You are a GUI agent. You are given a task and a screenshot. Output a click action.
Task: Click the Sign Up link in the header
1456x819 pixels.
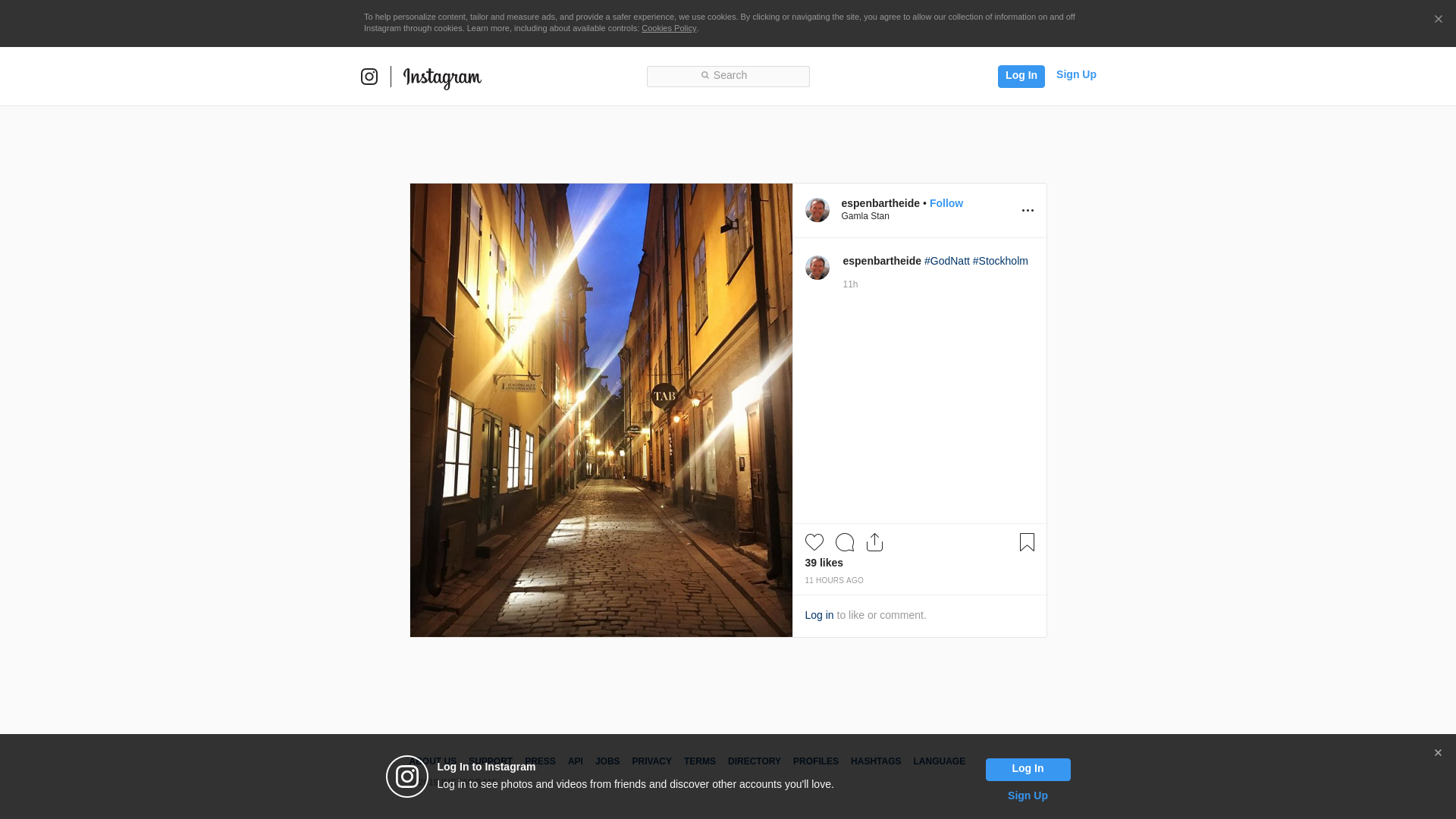point(1075,74)
